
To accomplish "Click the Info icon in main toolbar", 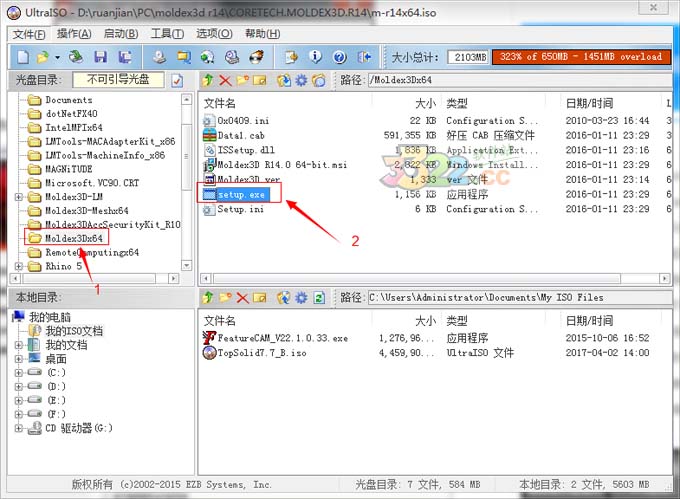I will [x=316, y=57].
